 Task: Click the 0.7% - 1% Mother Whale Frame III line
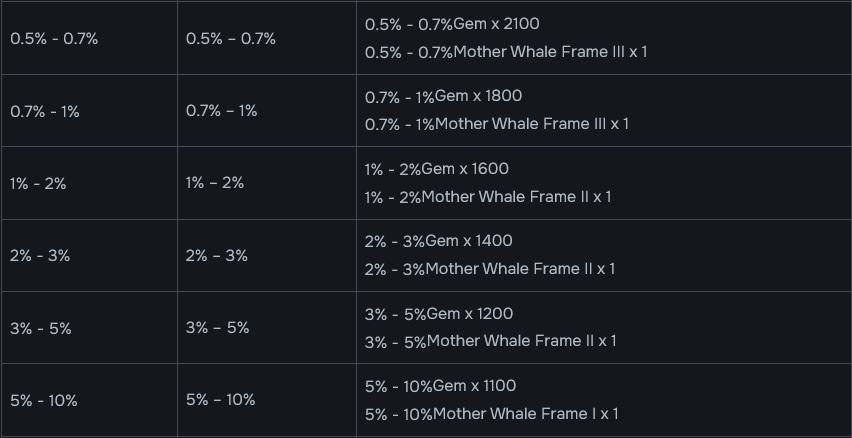pos(497,124)
